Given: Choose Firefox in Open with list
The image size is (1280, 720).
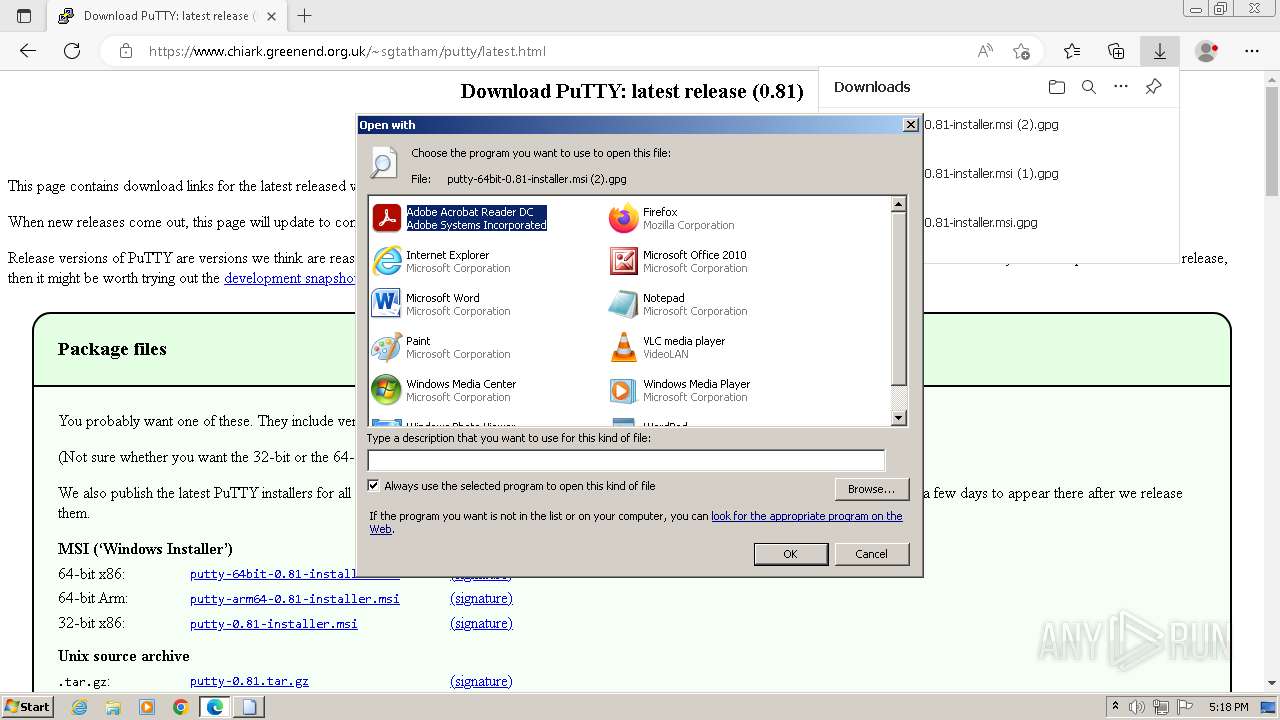Looking at the screenshot, I should tap(672, 218).
